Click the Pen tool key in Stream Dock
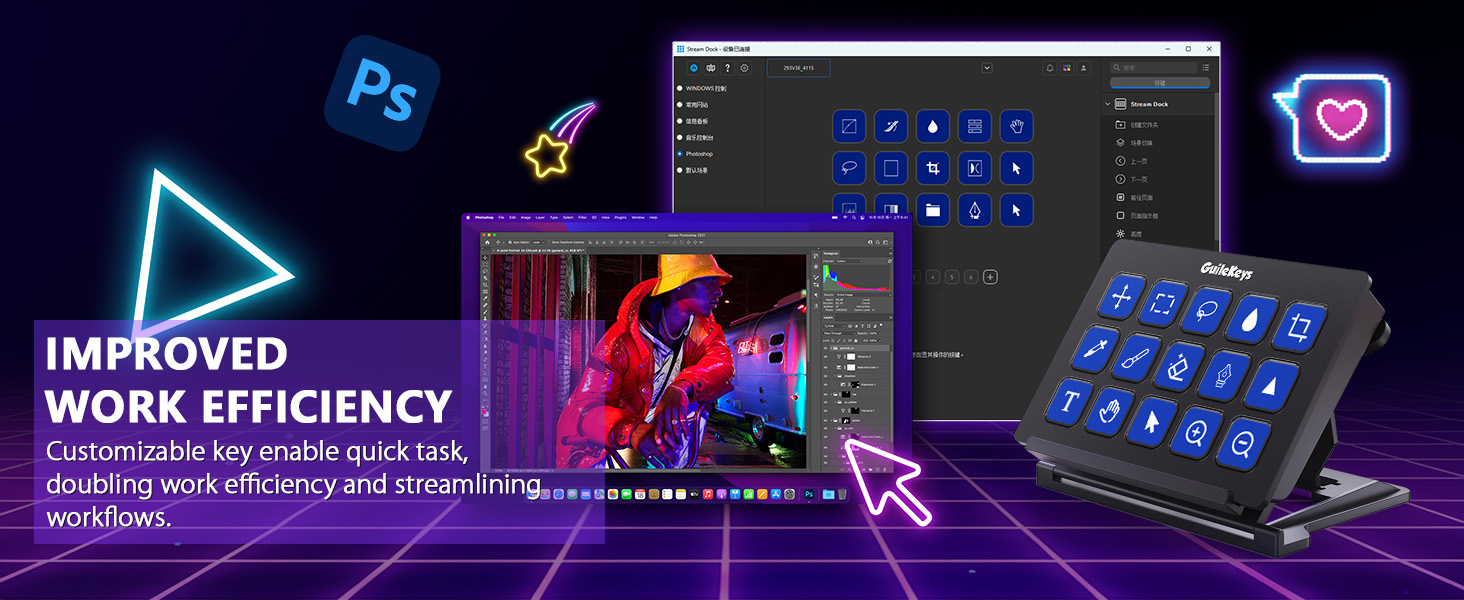This screenshot has height=600, width=1464. [975, 210]
